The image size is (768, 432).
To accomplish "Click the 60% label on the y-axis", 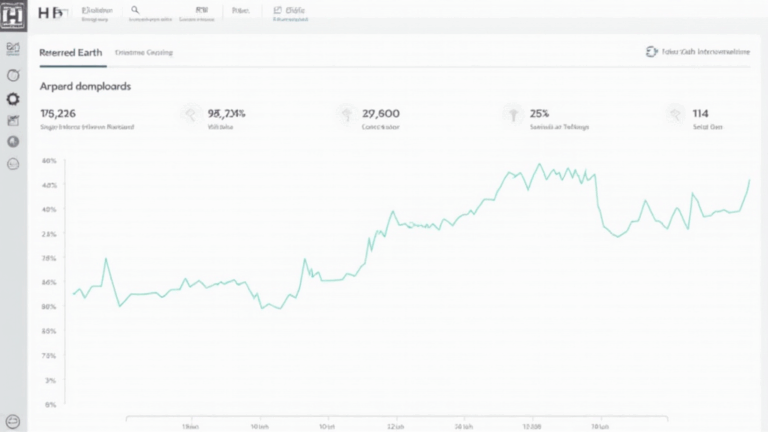I will (49, 161).
